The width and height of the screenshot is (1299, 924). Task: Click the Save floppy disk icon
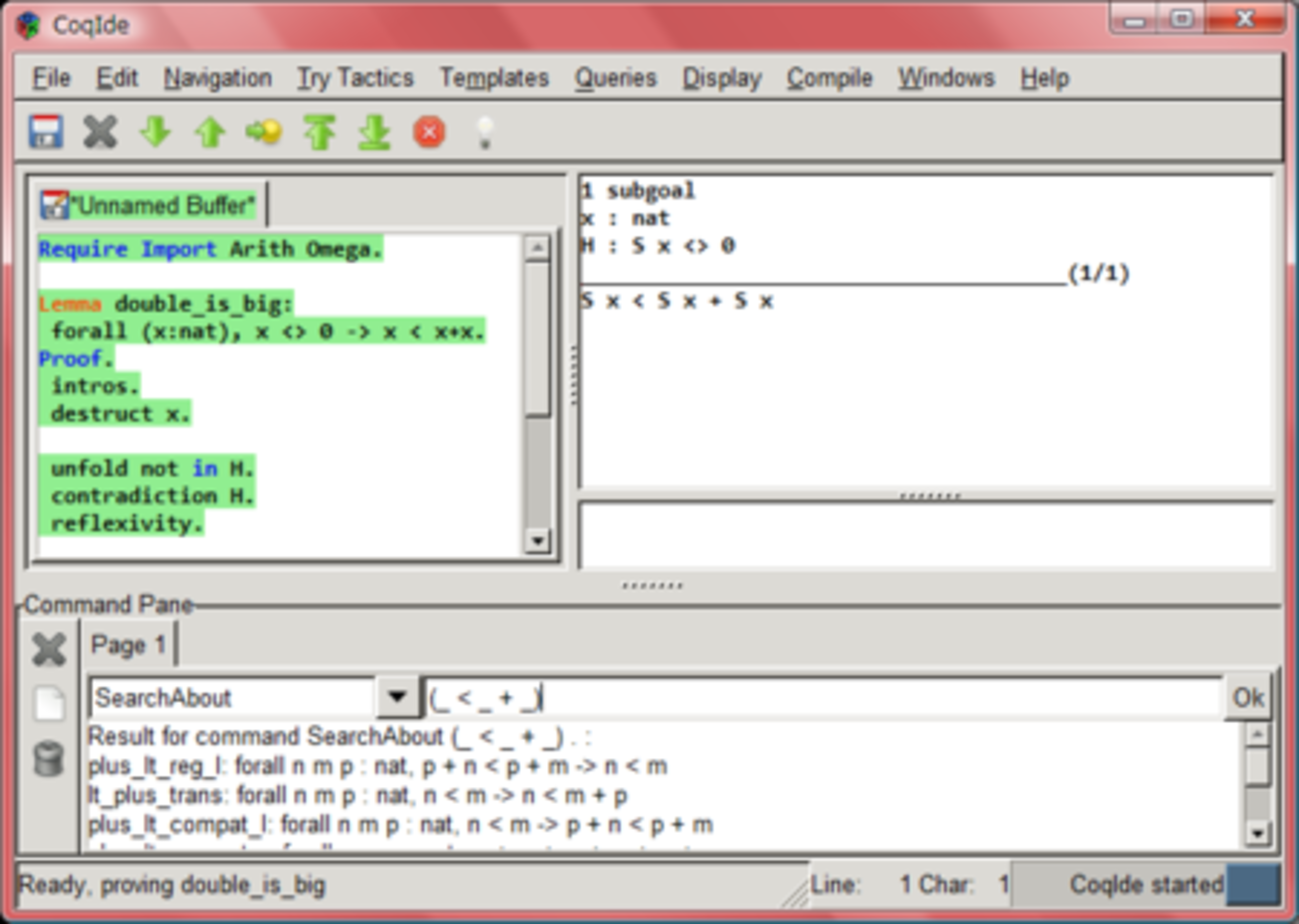pos(46,132)
